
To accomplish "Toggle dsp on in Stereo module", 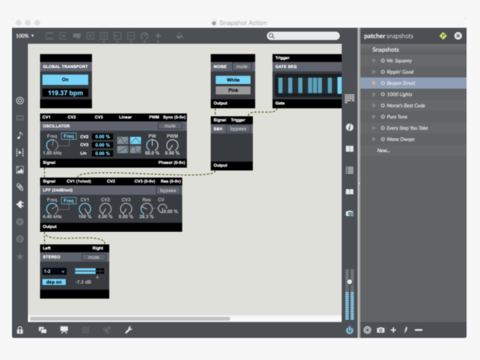I will (x=54, y=282).
